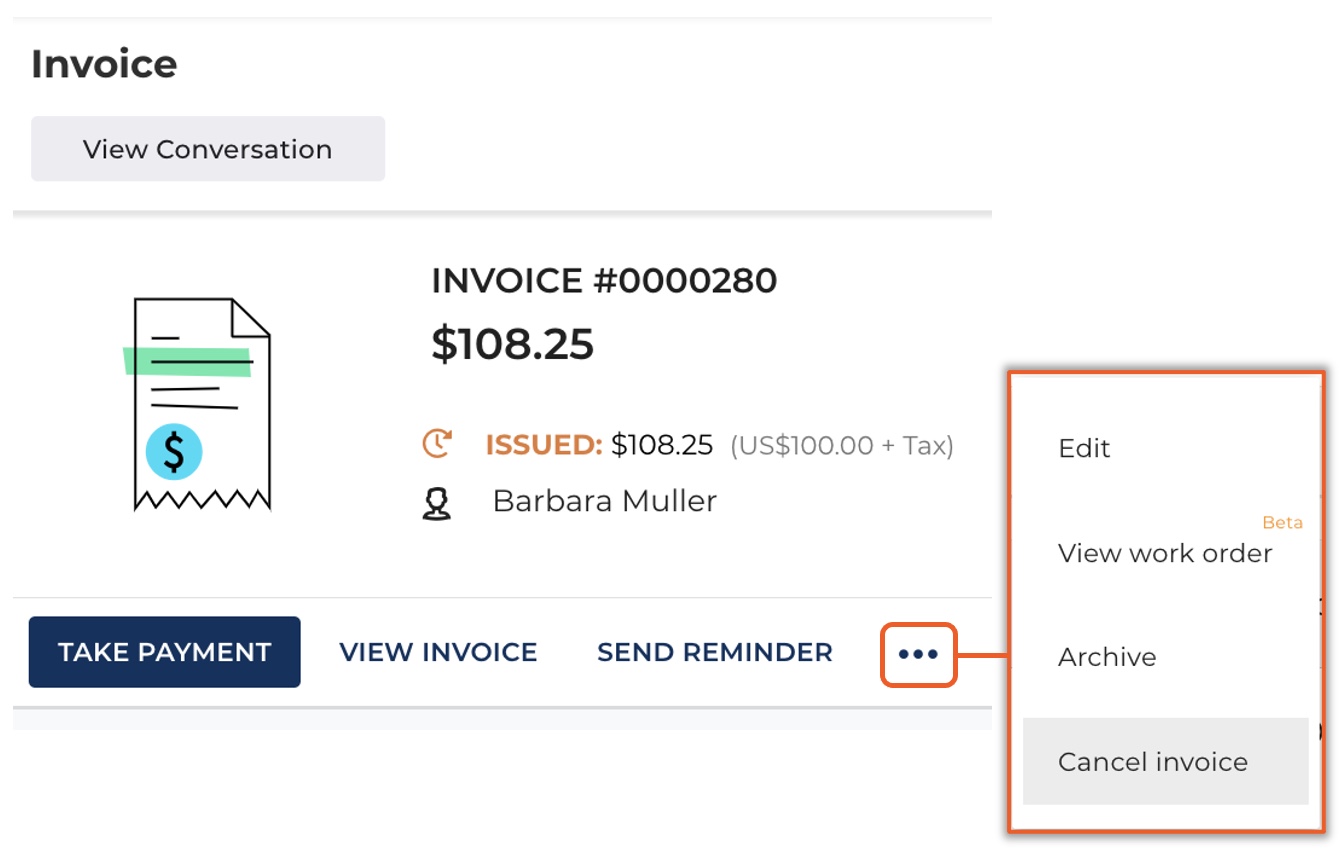Open View Invoice
Screen dimensions: 1344x852
438,652
